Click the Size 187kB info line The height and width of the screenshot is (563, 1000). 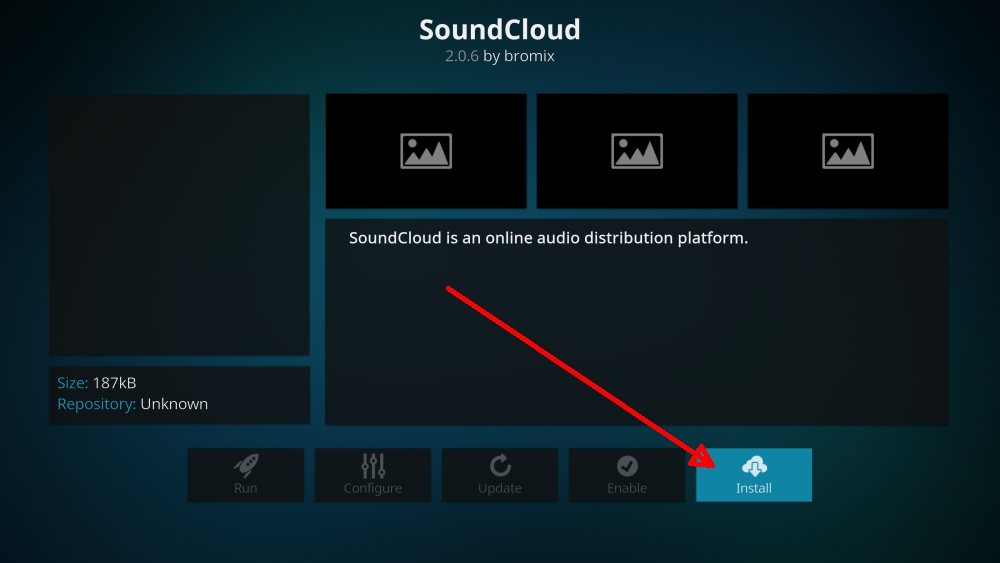[x=96, y=383]
